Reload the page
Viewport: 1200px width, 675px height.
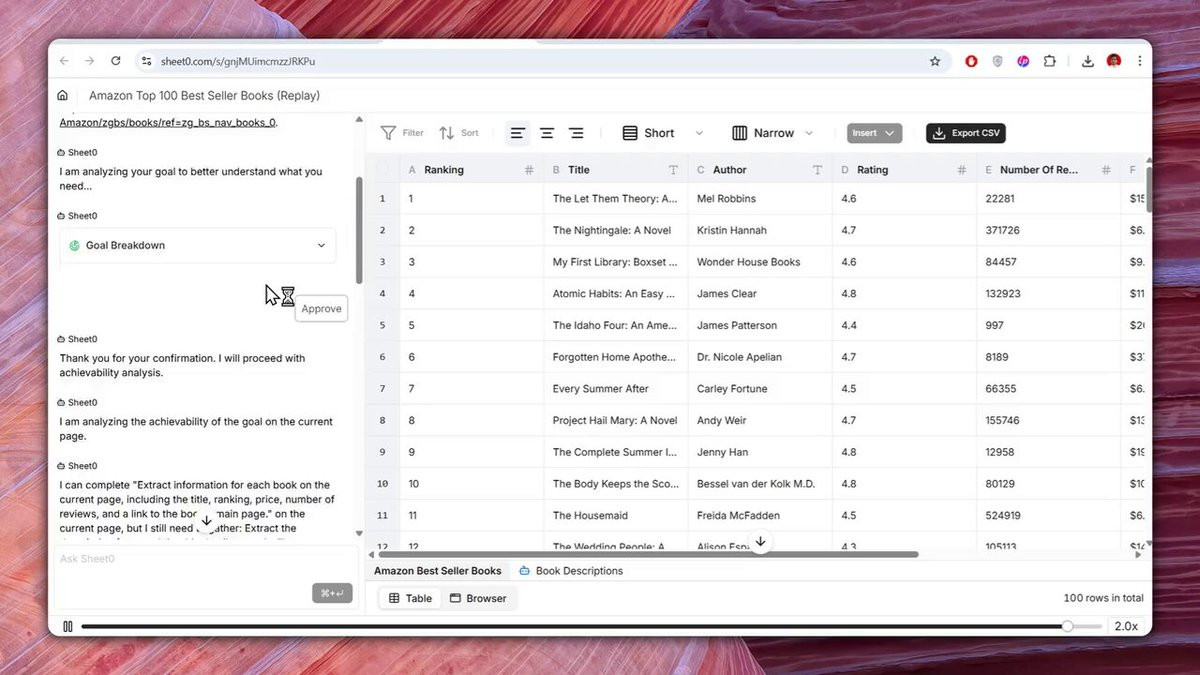coord(116,61)
